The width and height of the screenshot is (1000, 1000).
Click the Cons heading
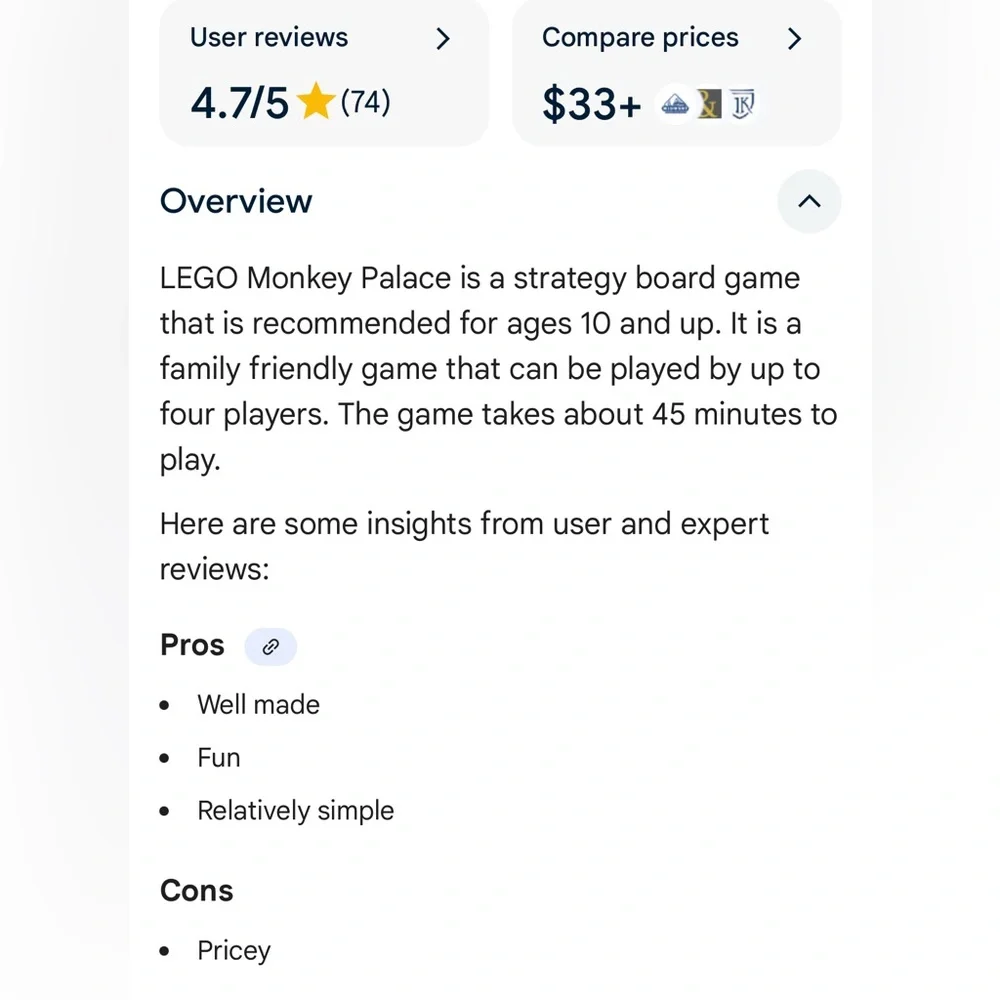coord(196,890)
